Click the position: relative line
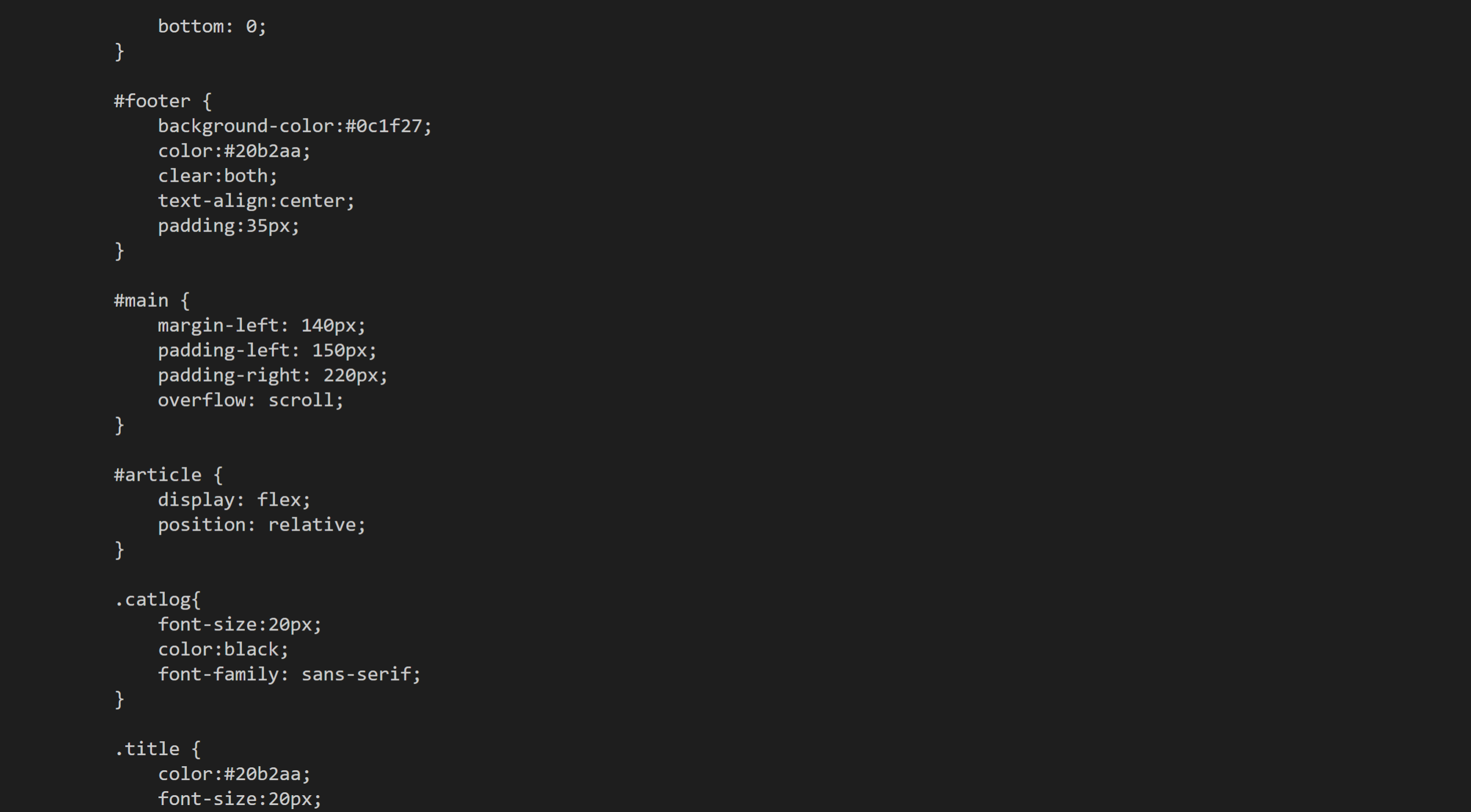This screenshot has height=812, width=1471. point(262,525)
